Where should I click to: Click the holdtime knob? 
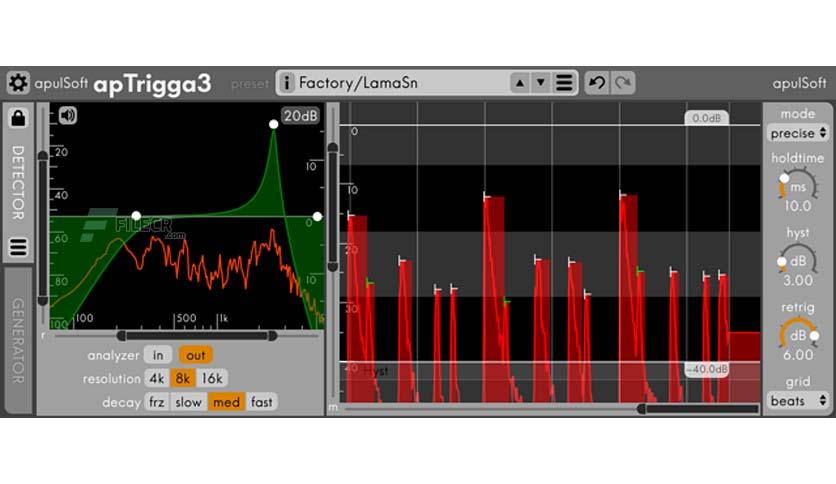tap(798, 185)
